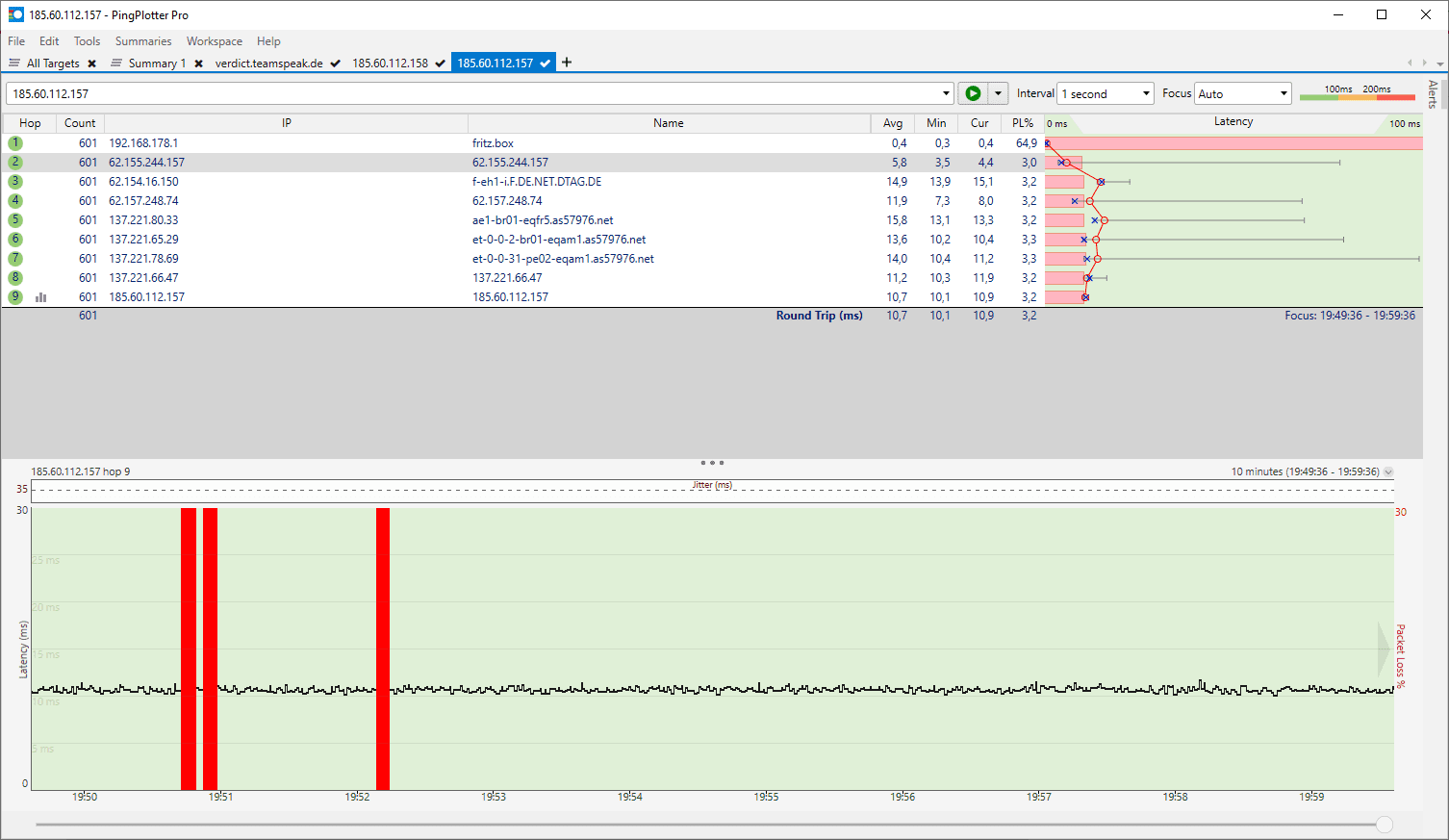Select hop 3 green number icon
Screen dimensions: 1449x840
point(15,181)
